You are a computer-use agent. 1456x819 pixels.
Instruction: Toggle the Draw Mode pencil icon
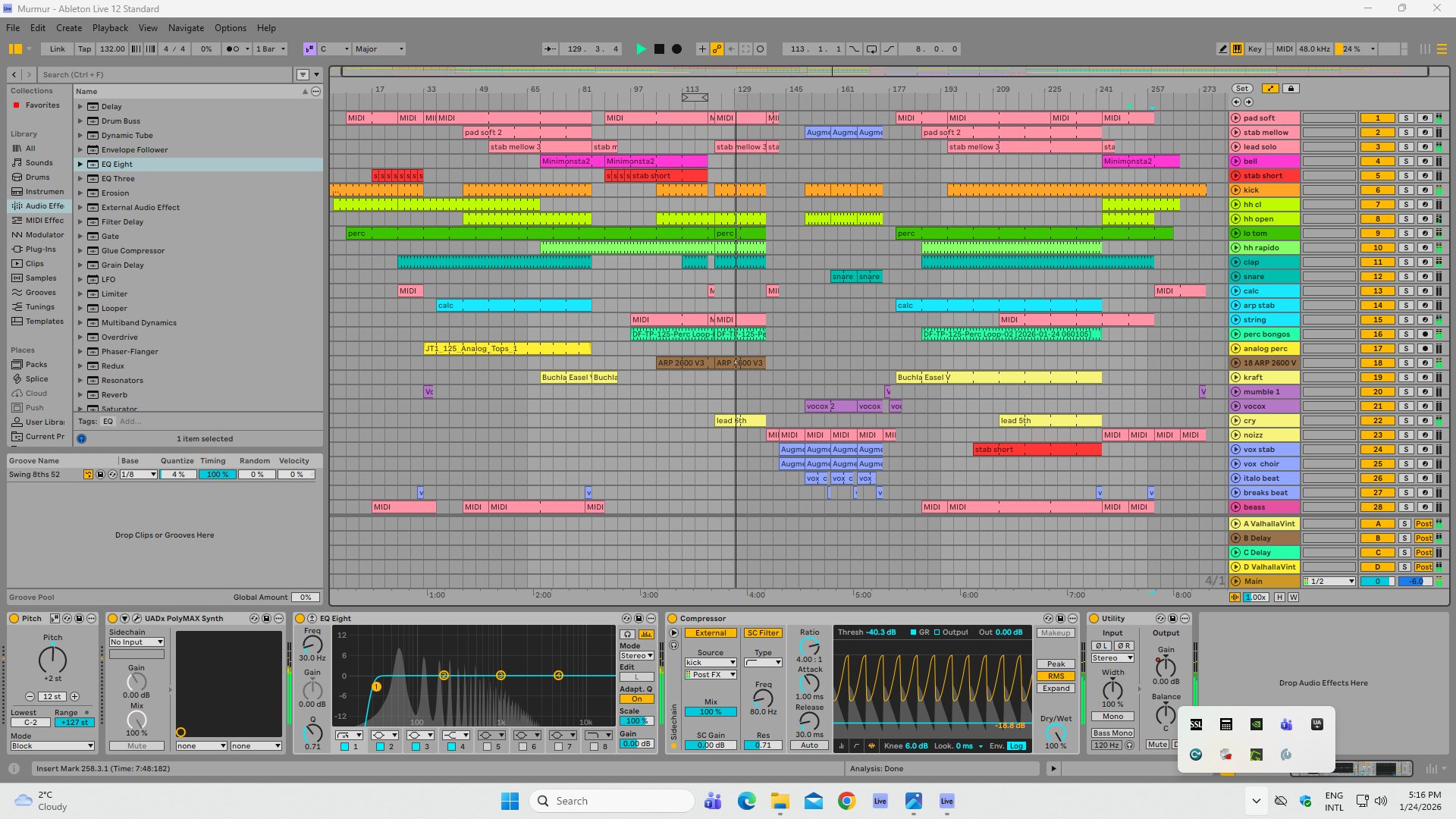(x=1222, y=49)
